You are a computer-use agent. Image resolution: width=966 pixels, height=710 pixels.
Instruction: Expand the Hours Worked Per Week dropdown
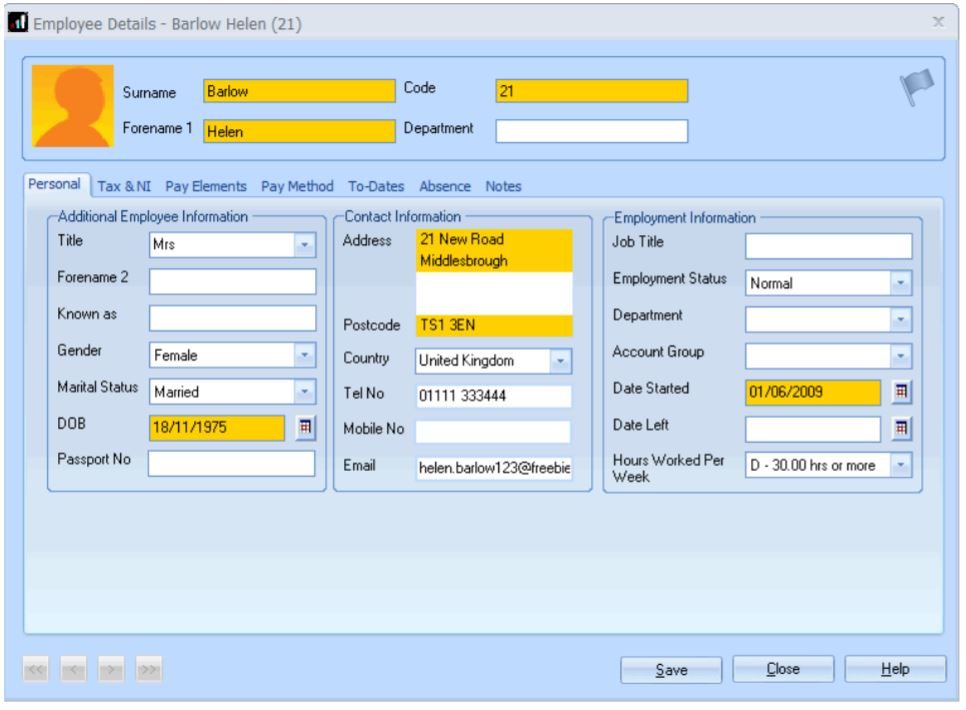(901, 465)
